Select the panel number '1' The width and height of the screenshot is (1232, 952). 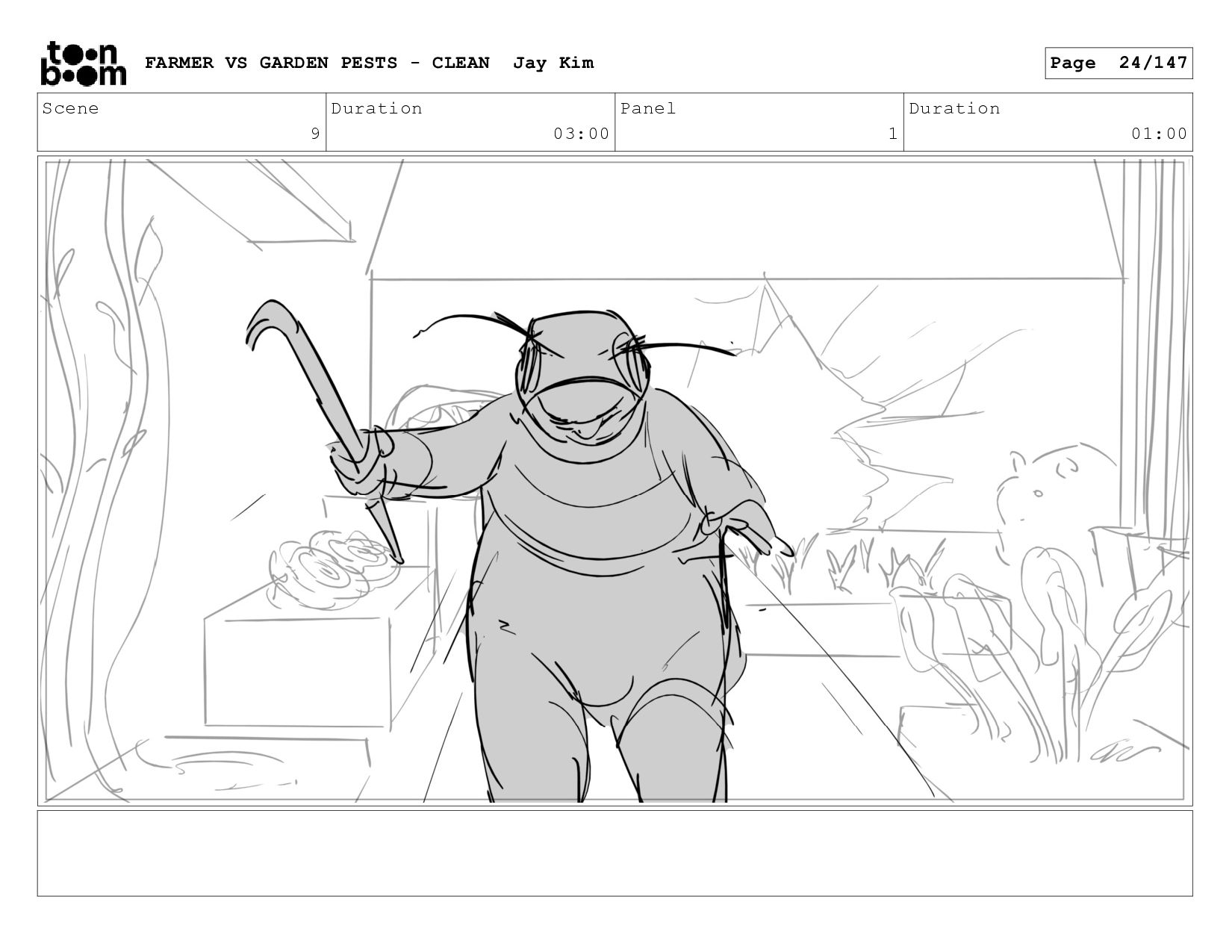893,134
